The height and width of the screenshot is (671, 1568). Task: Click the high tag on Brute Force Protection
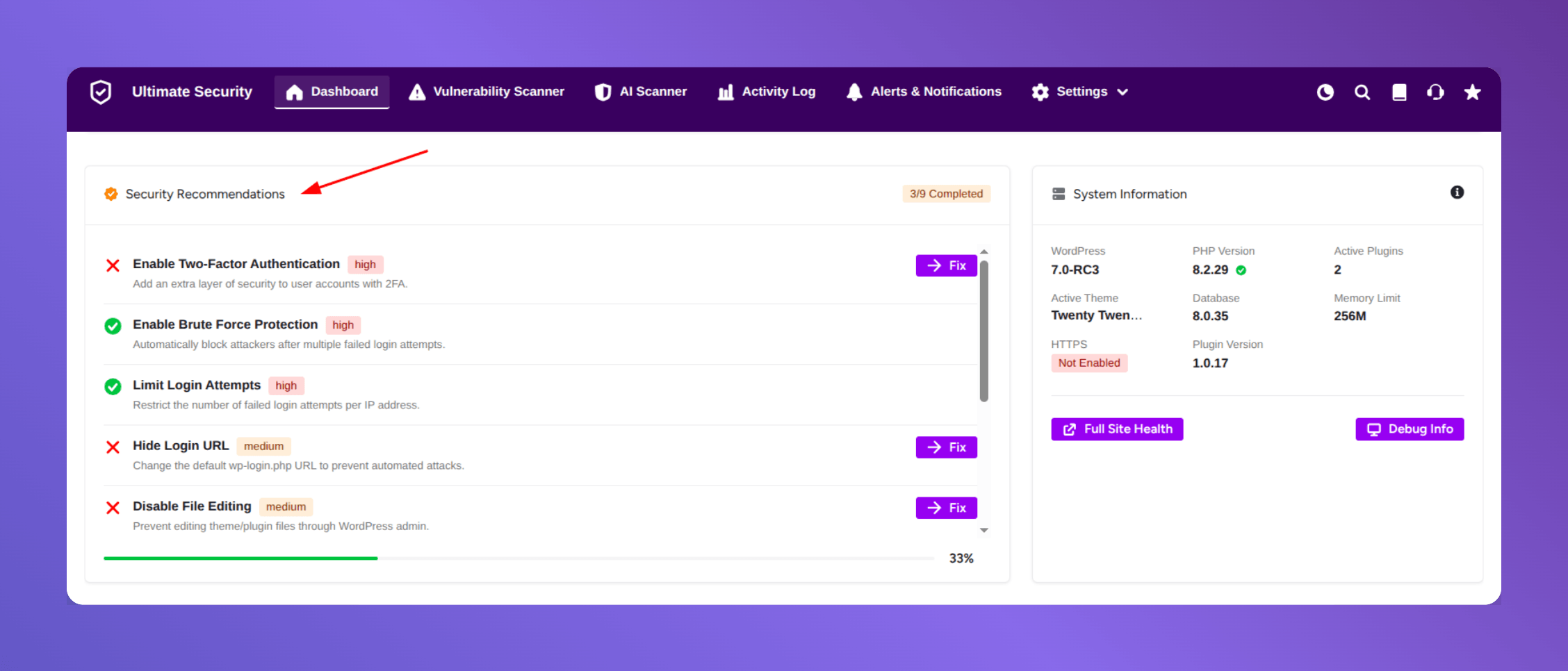point(343,325)
